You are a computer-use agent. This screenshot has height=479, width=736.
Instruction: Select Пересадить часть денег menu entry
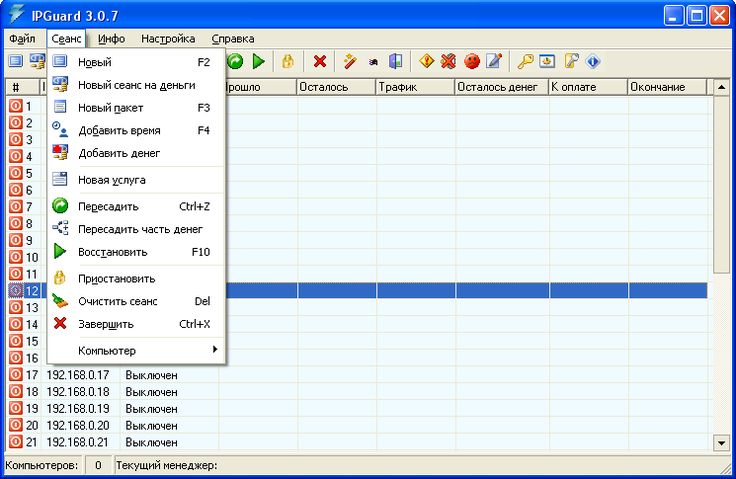coord(136,229)
